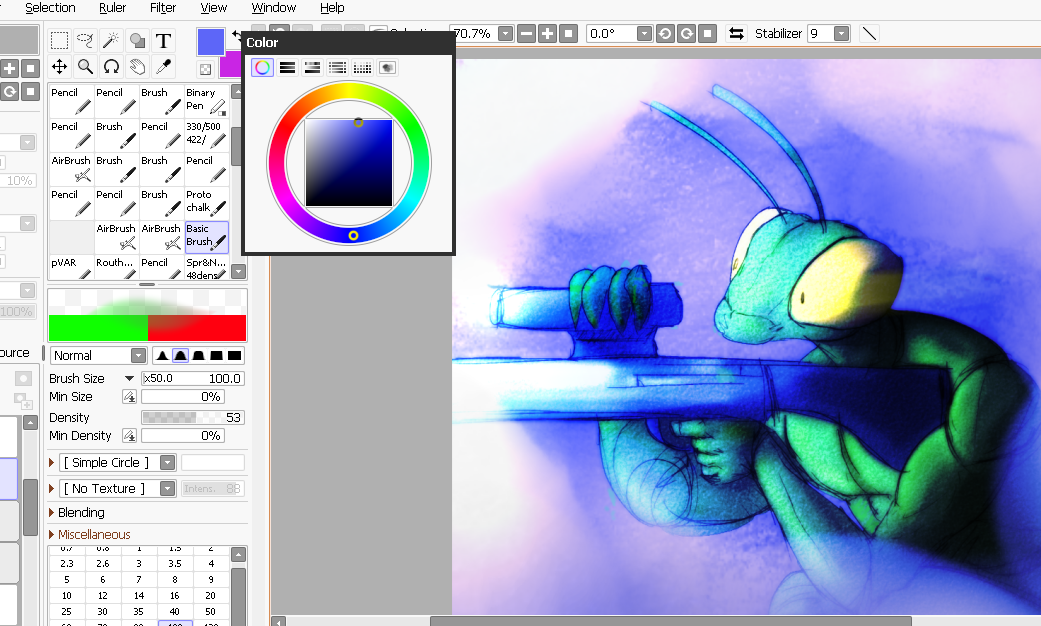Open the rotation angle dropdown
This screenshot has width=1041, height=626.
644,34
